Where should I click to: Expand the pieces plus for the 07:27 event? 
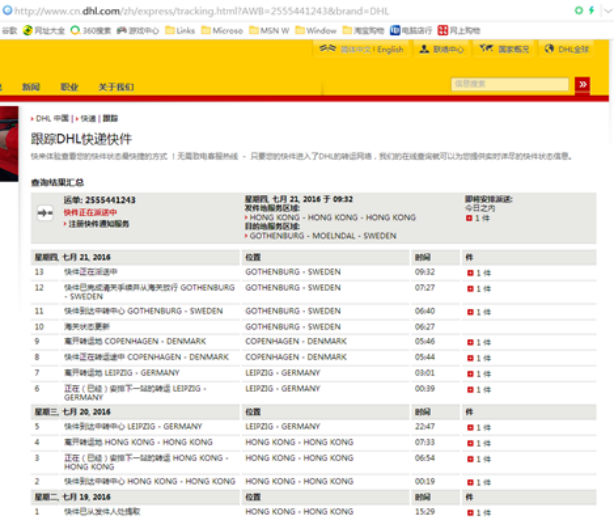[470, 289]
